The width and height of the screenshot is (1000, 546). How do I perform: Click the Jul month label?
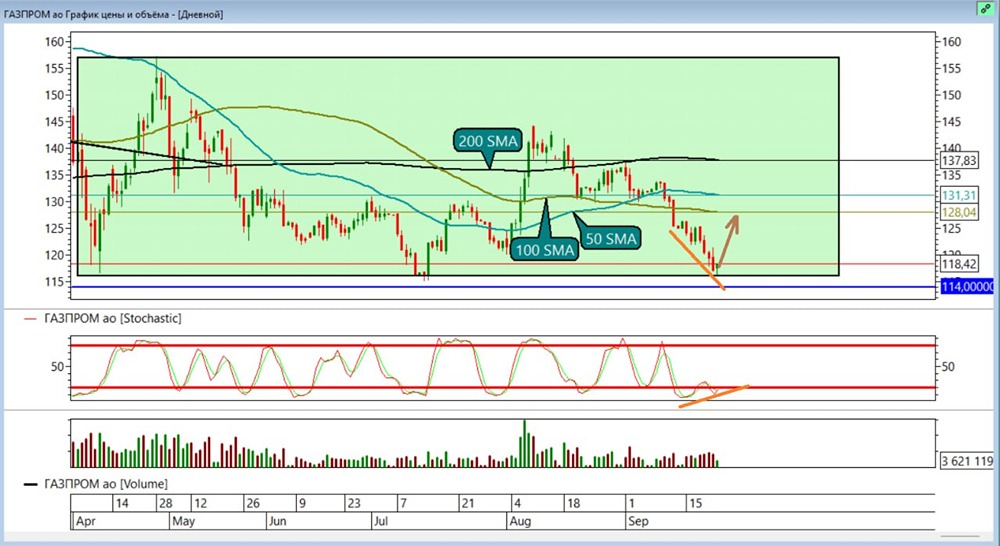pyautogui.click(x=381, y=521)
